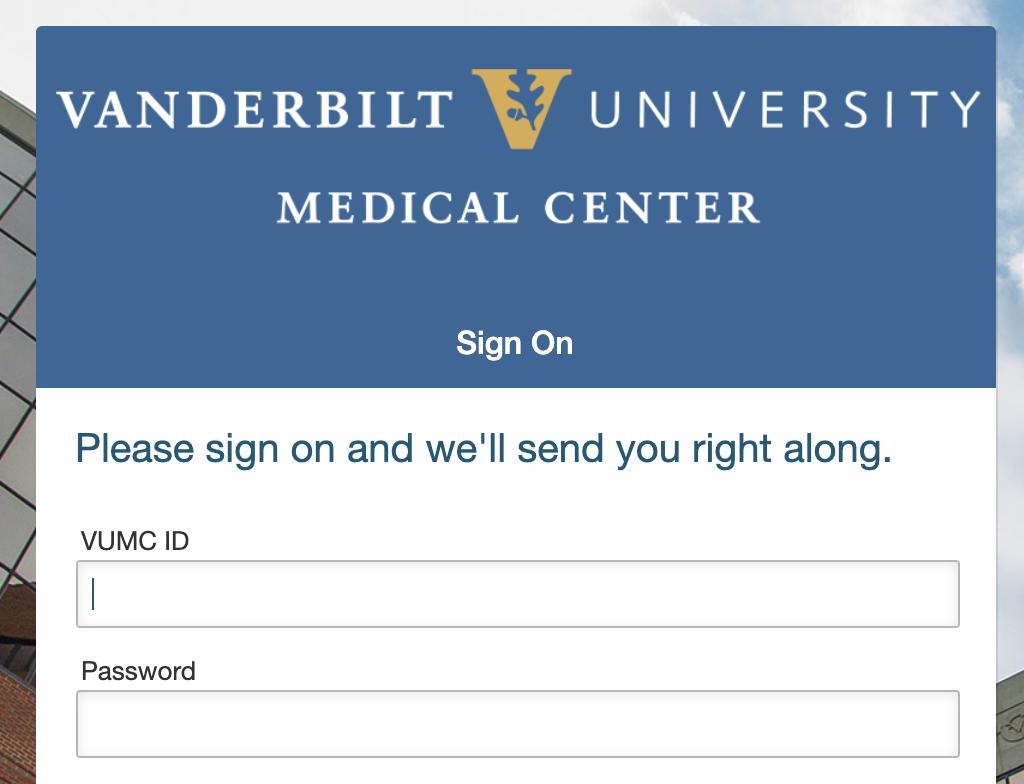
Task: Click the stone building at the lower right
Action: [x=1010, y=730]
